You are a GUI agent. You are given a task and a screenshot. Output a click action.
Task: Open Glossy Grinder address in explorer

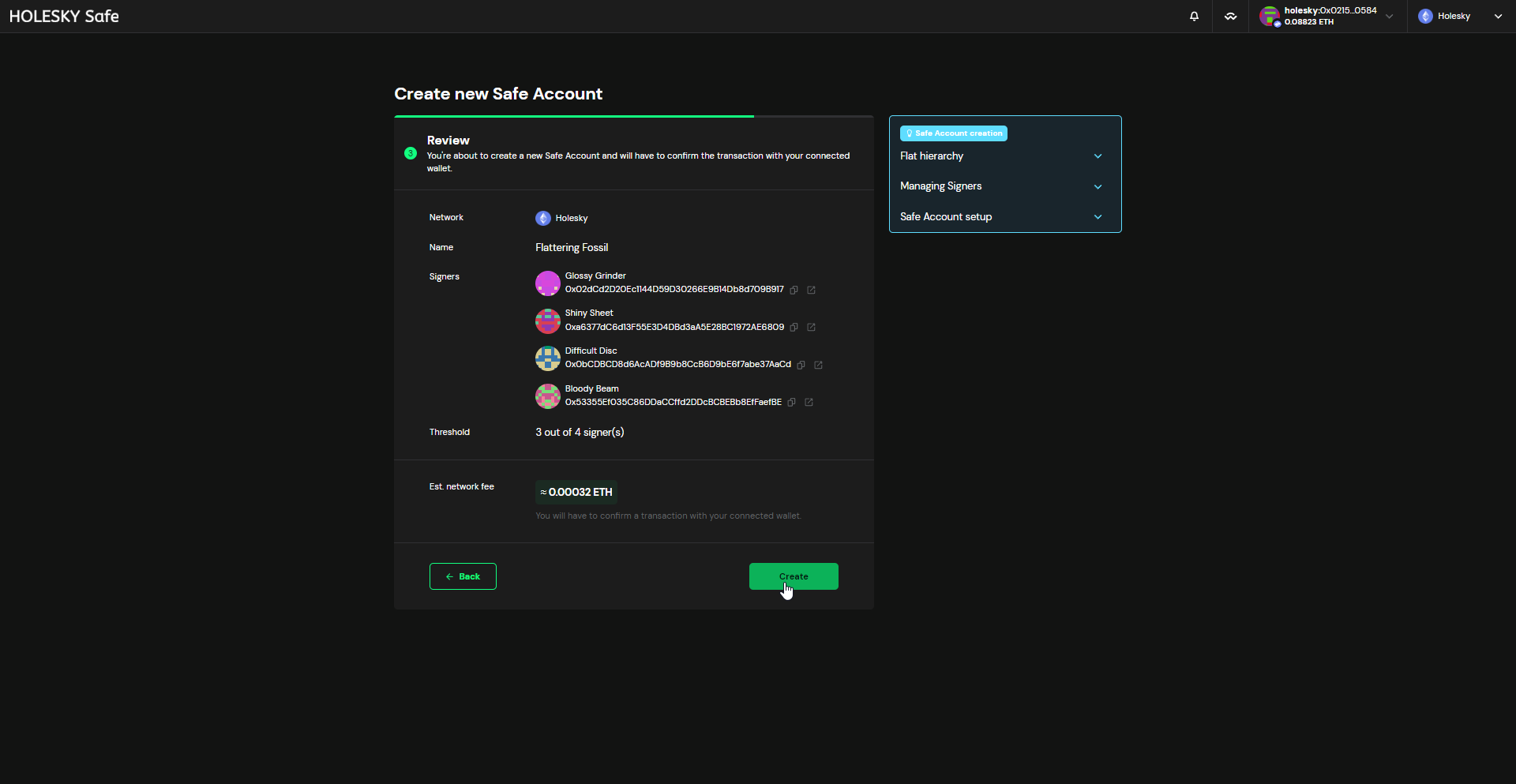click(811, 290)
